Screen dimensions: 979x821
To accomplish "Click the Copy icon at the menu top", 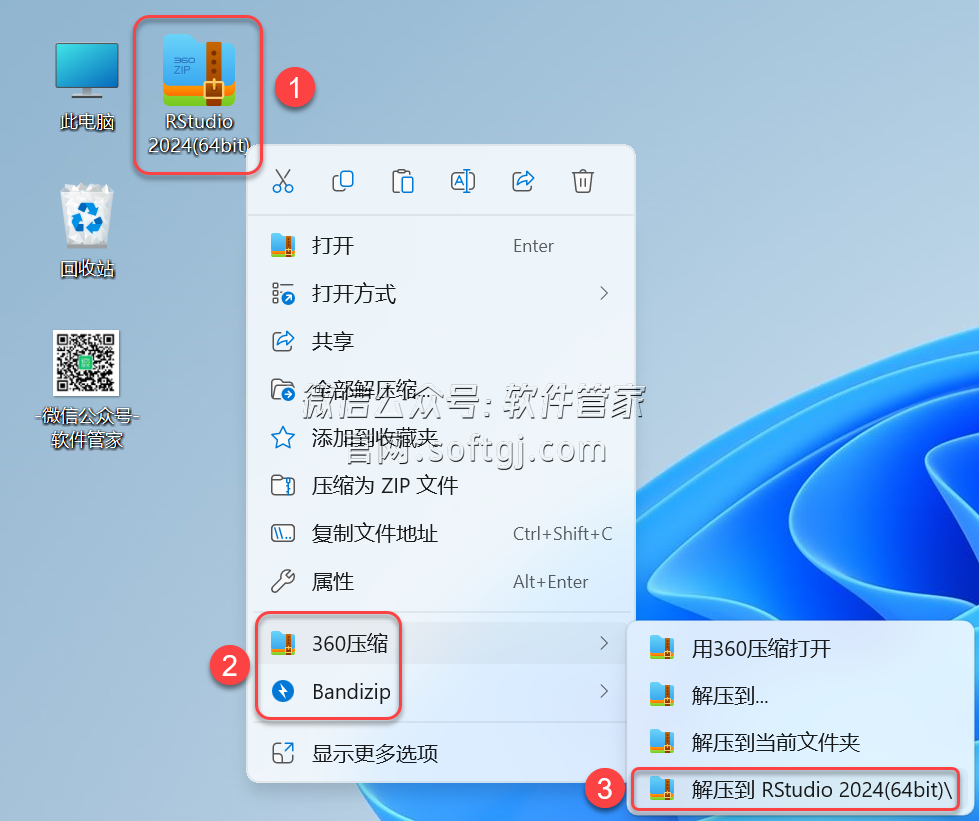I will click(343, 181).
